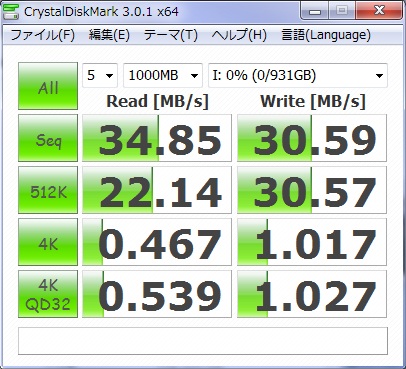Open the test size dropdown showing 1000MB
The image size is (406, 369).
pos(163,76)
